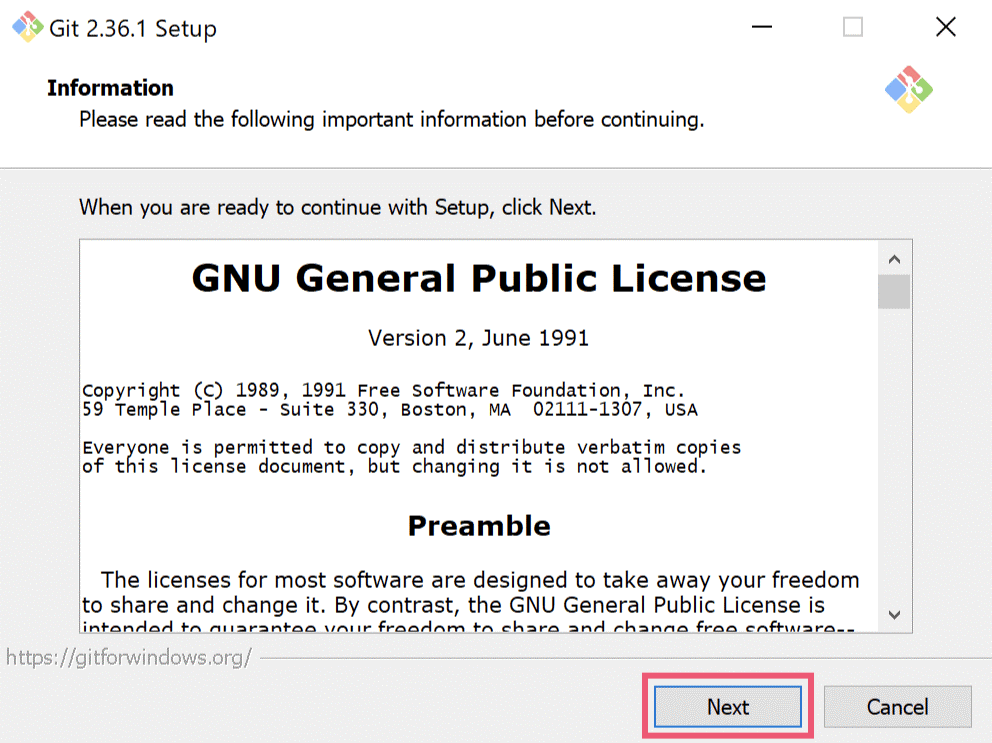The height and width of the screenshot is (743, 992).
Task: Click the Preamble heading in license text
Action: 478,525
